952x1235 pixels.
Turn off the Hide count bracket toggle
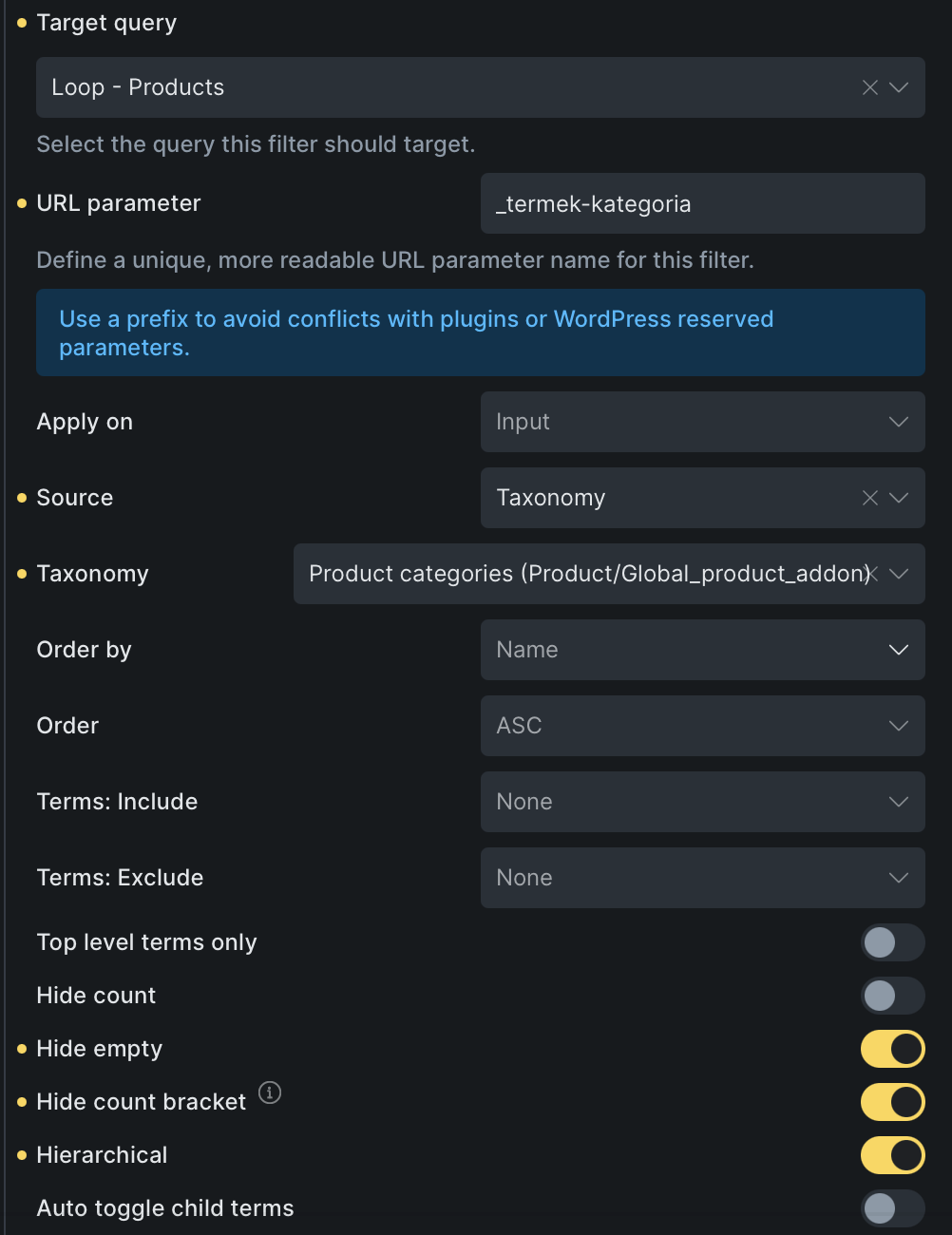click(892, 1102)
